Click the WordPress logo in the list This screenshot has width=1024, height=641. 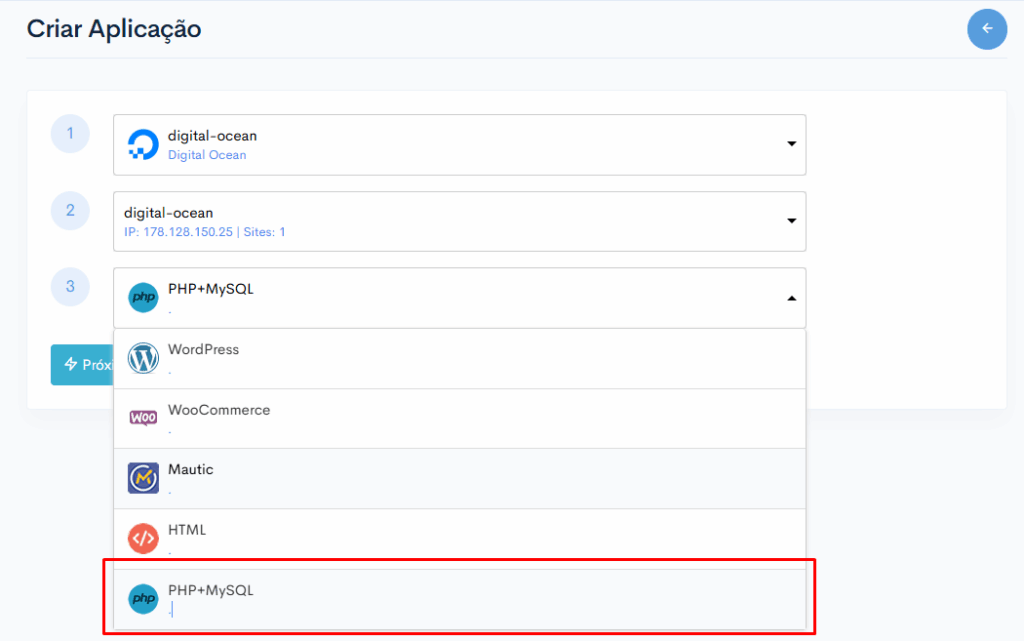pyautogui.click(x=143, y=358)
